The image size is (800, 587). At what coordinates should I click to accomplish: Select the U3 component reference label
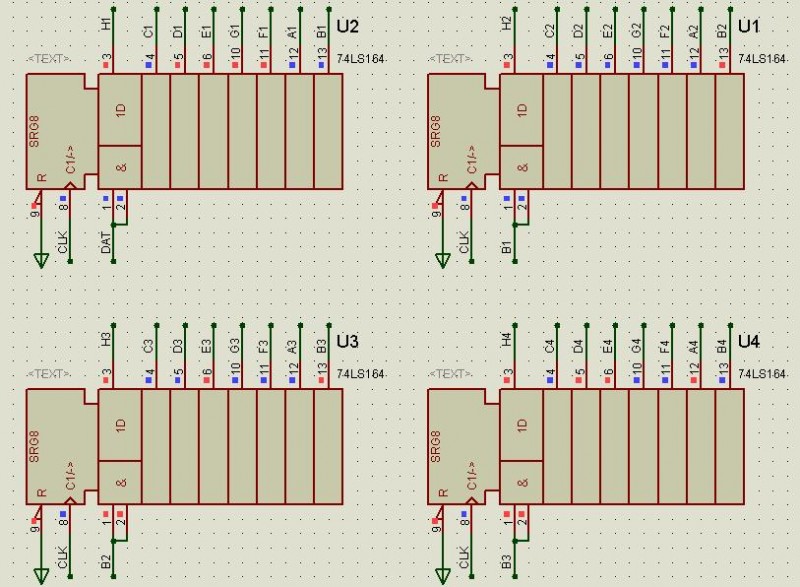click(x=347, y=342)
